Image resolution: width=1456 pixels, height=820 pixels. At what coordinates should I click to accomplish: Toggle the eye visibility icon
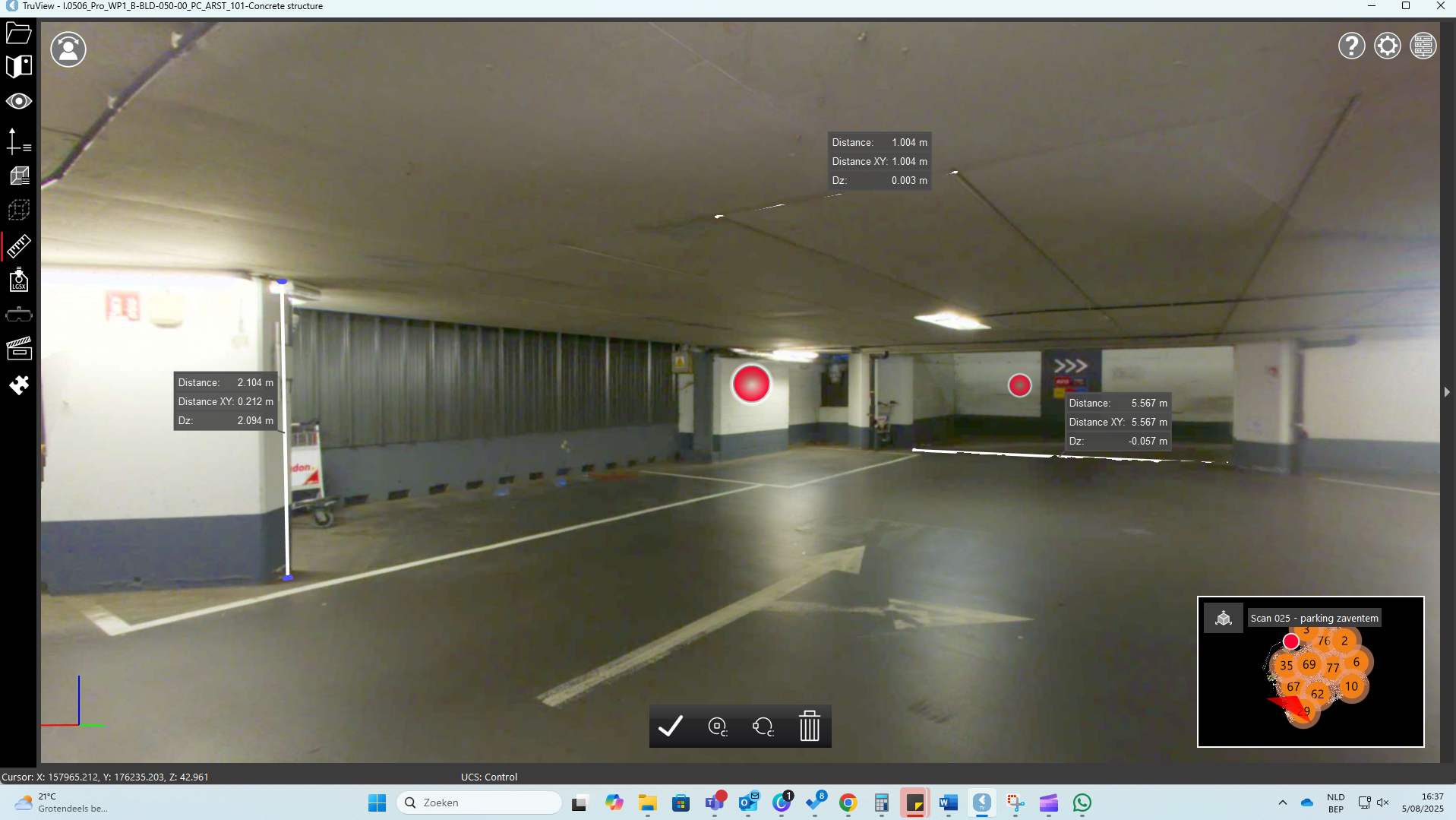18,101
